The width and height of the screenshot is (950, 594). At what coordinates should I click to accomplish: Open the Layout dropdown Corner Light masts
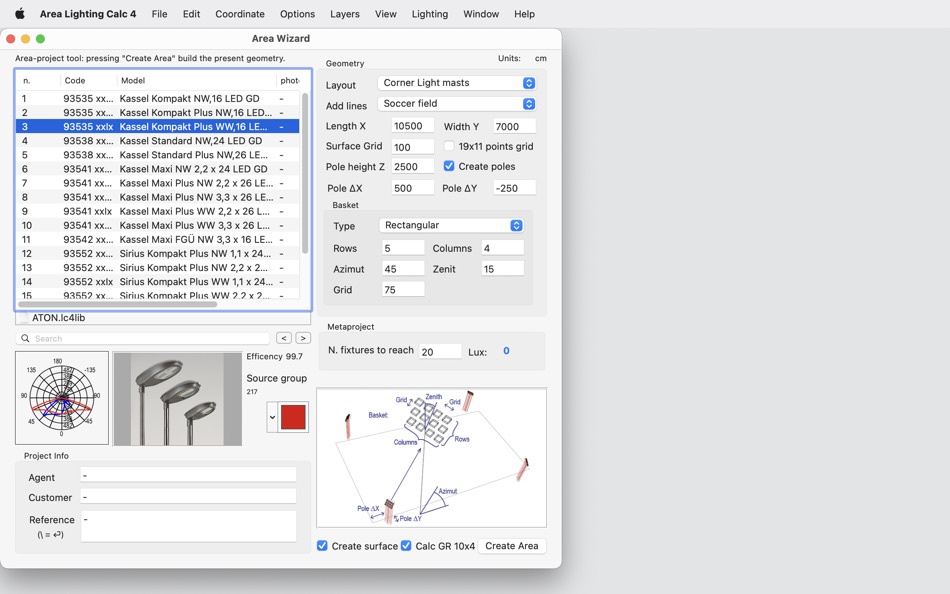[x=456, y=83]
